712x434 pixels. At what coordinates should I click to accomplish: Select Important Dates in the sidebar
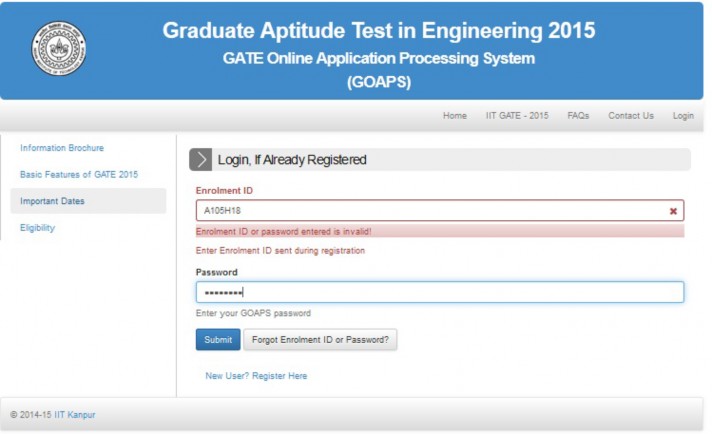click(88, 201)
